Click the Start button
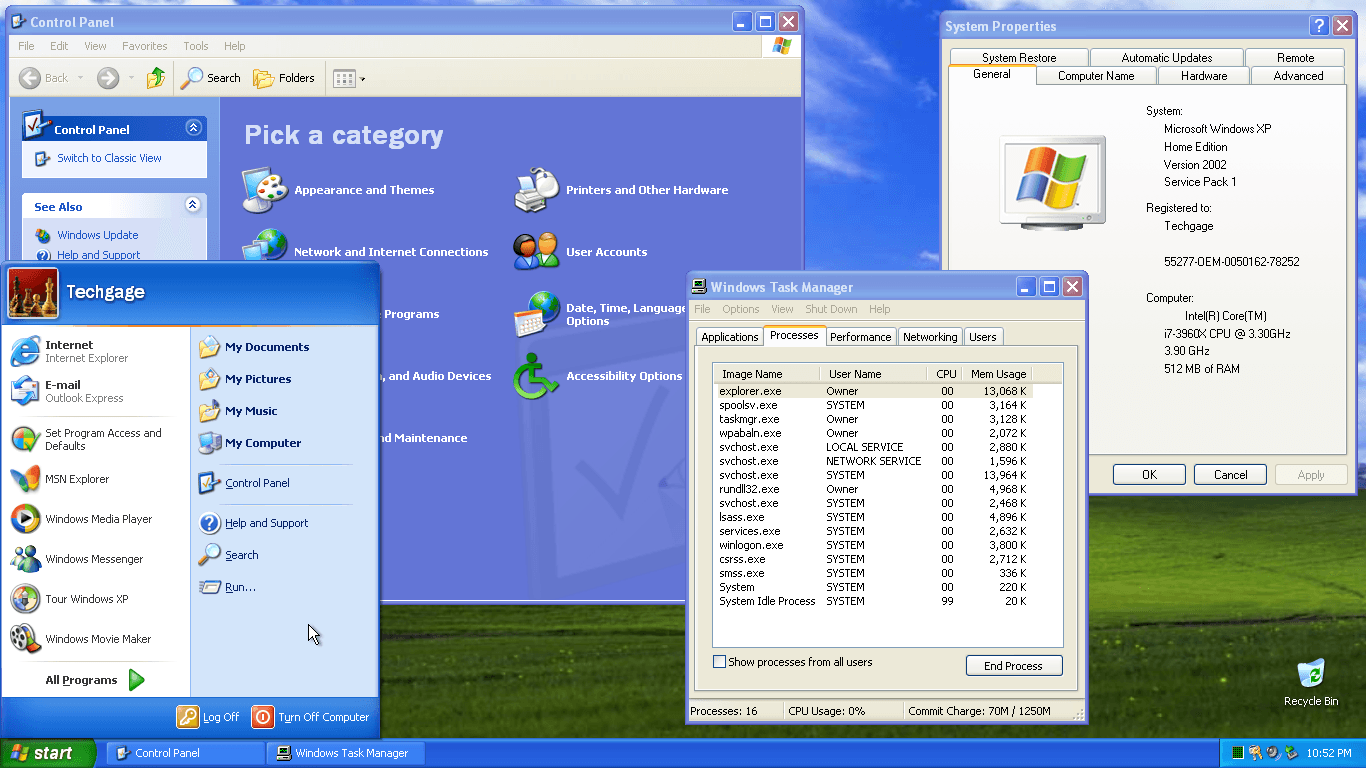1366x768 pixels. click(x=48, y=753)
